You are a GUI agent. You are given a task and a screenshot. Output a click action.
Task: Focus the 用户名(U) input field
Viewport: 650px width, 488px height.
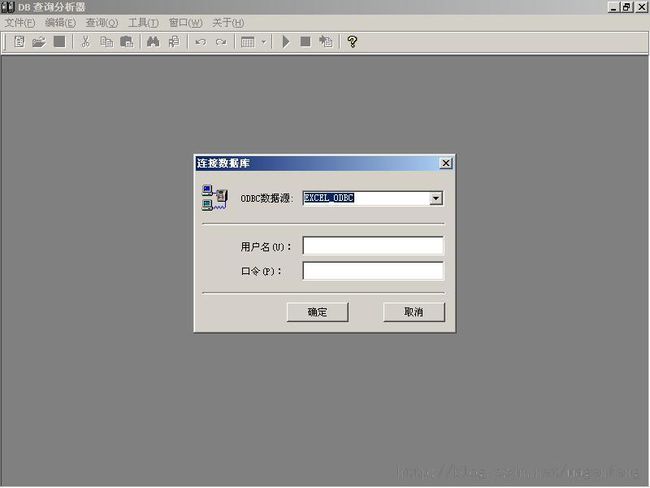(373, 246)
